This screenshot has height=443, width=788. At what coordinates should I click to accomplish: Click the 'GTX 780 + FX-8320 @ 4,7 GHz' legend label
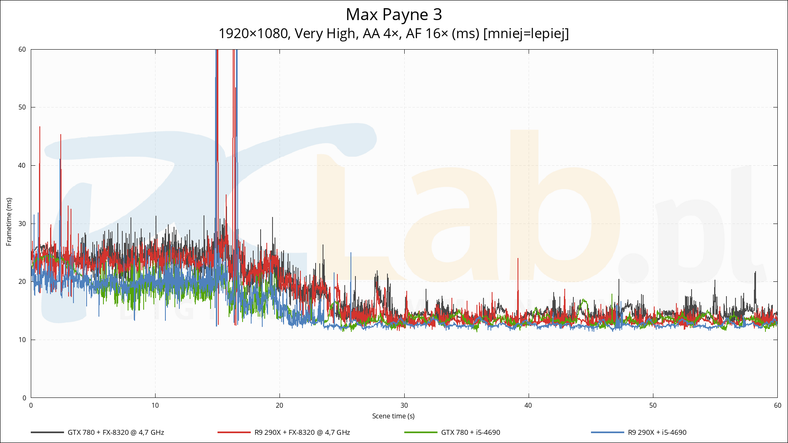point(116,432)
